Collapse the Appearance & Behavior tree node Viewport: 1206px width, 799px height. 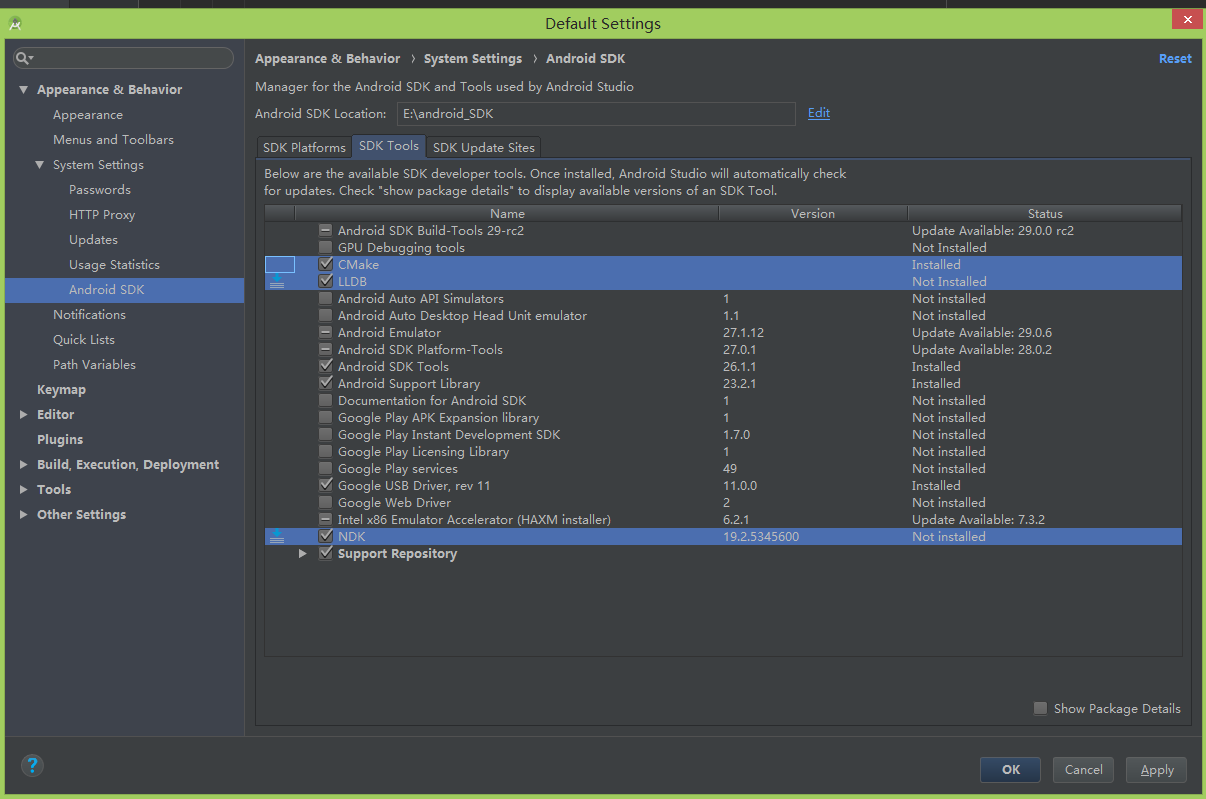point(24,90)
